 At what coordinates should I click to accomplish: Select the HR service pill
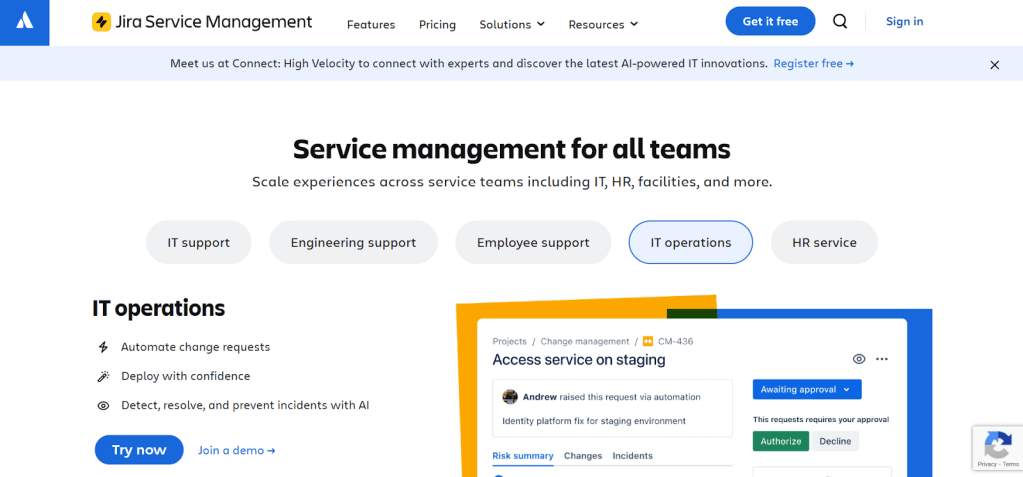[x=824, y=242]
